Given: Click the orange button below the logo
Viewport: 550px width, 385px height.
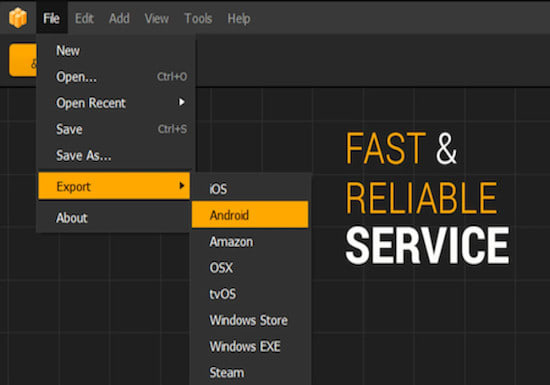Looking at the screenshot, I should pos(23,60).
